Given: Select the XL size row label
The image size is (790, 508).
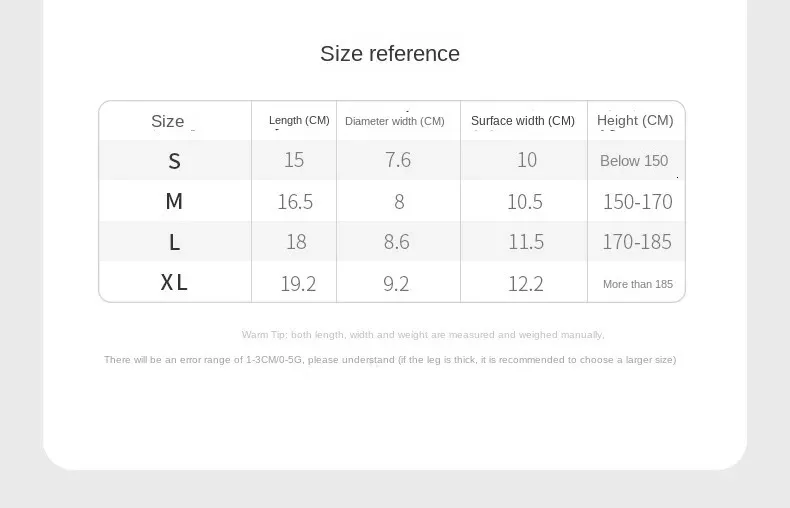Looking at the screenshot, I should pos(174,283).
